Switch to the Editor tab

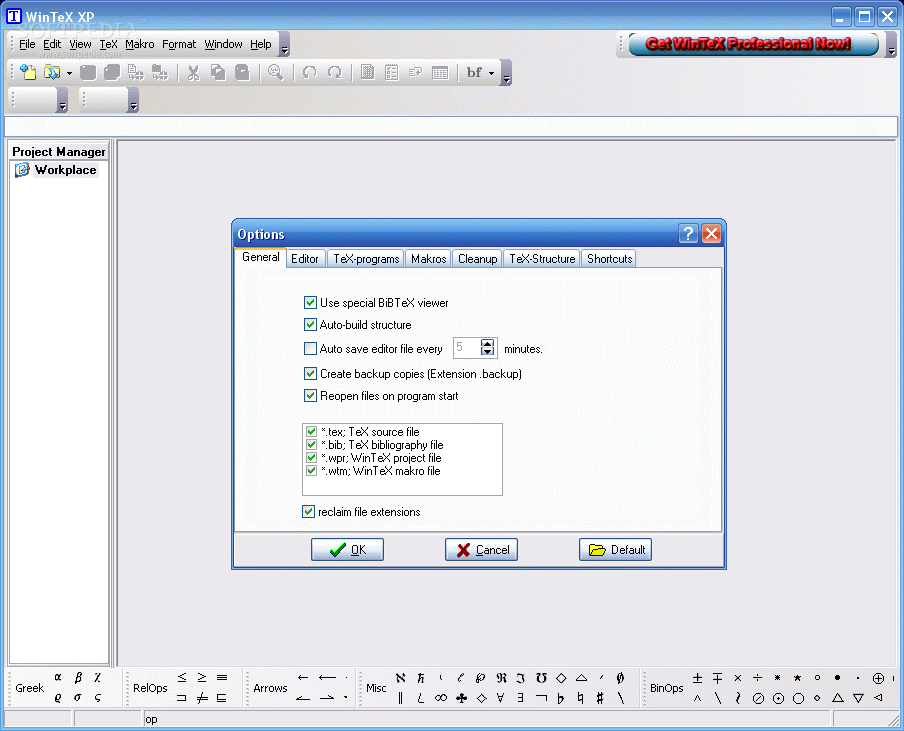(304, 258)
